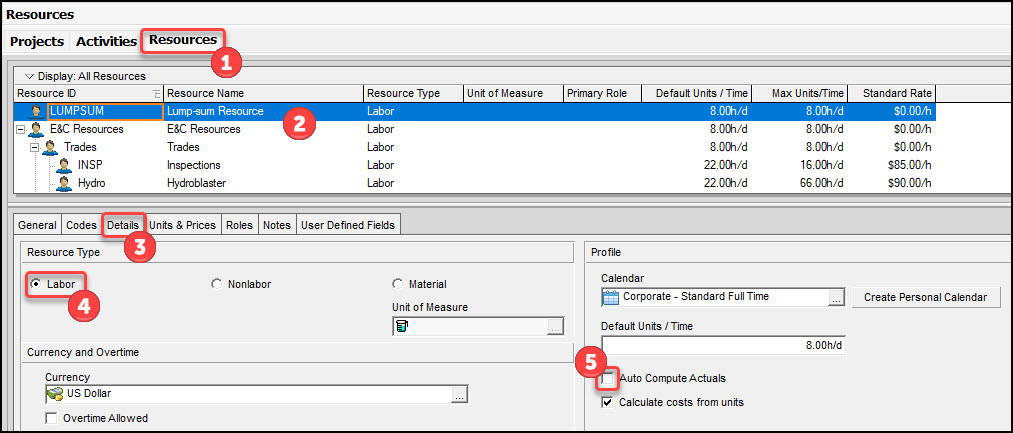Click the LUMPSUM Resource ID cell
1013x433 pixels.
click(x=105, y=111)
